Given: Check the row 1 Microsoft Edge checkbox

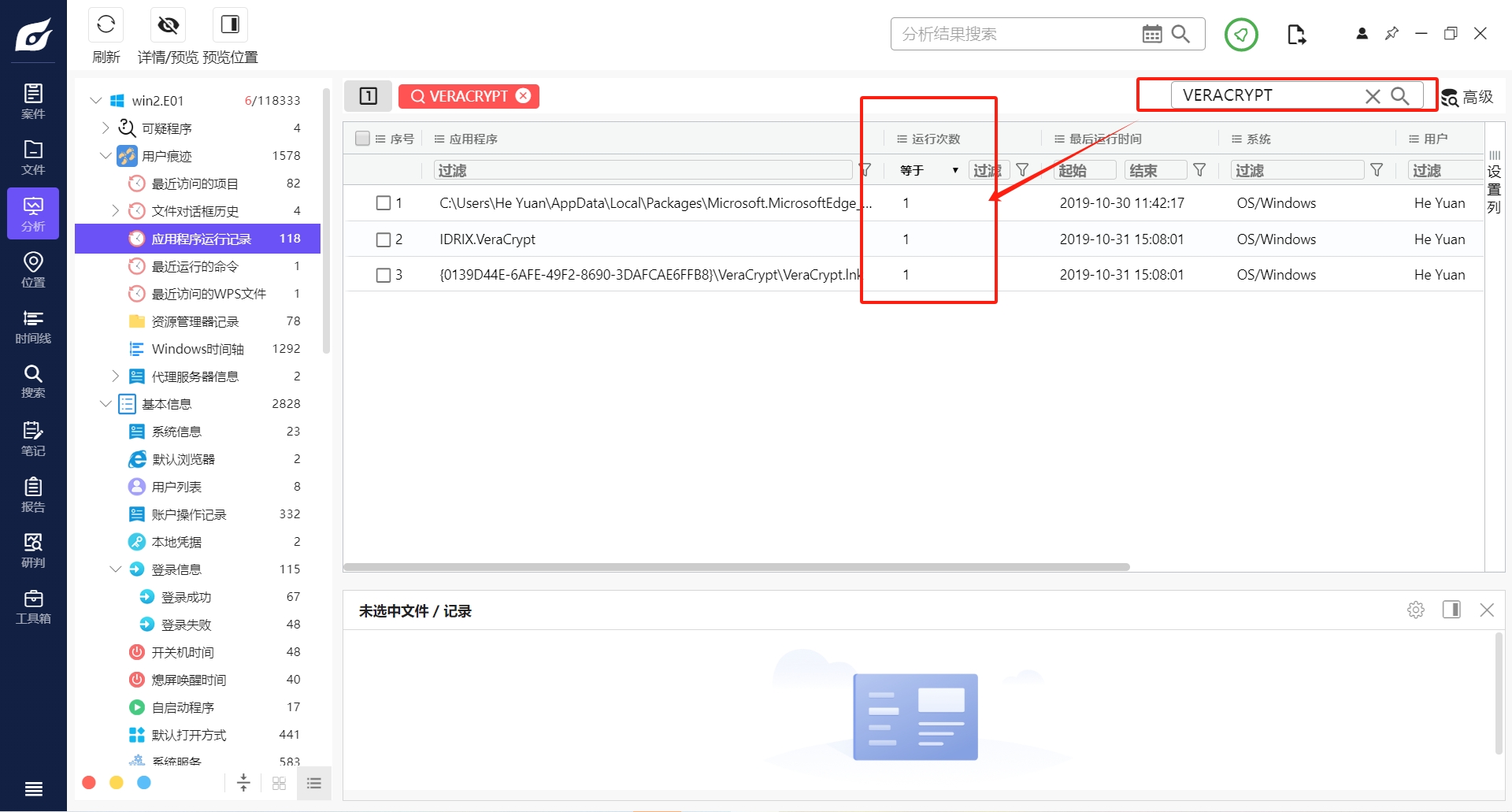Looking at the screenshot, I should [x=384, y=203].
